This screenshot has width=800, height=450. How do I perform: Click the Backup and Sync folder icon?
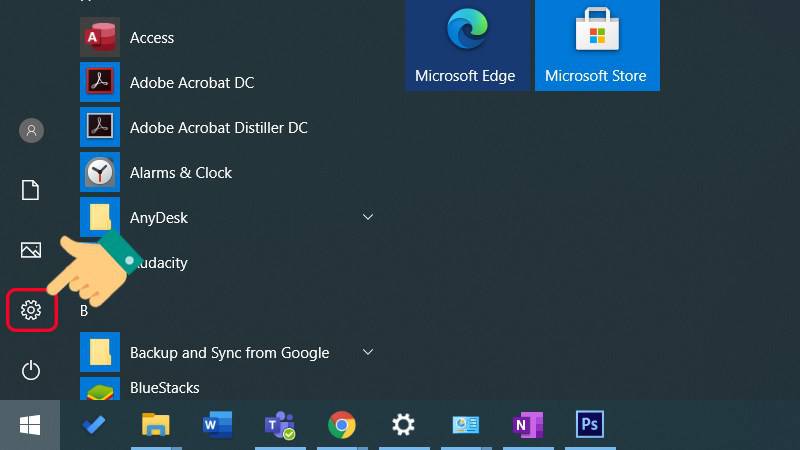tap(100, 352)
